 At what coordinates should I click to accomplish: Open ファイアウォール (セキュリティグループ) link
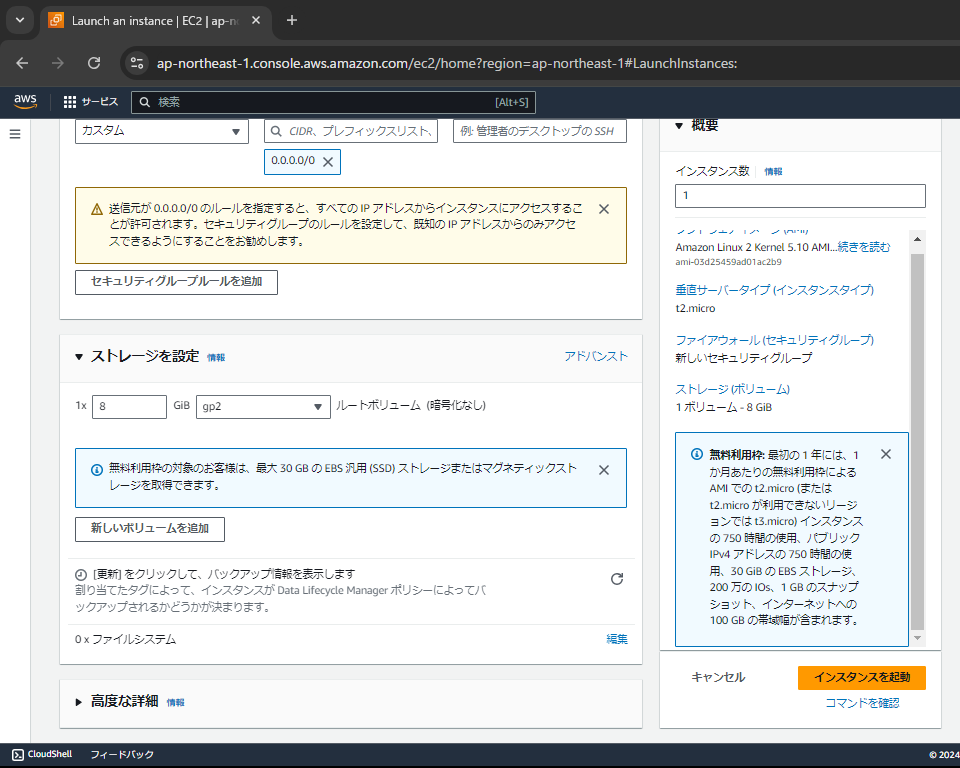coord(774,339)
